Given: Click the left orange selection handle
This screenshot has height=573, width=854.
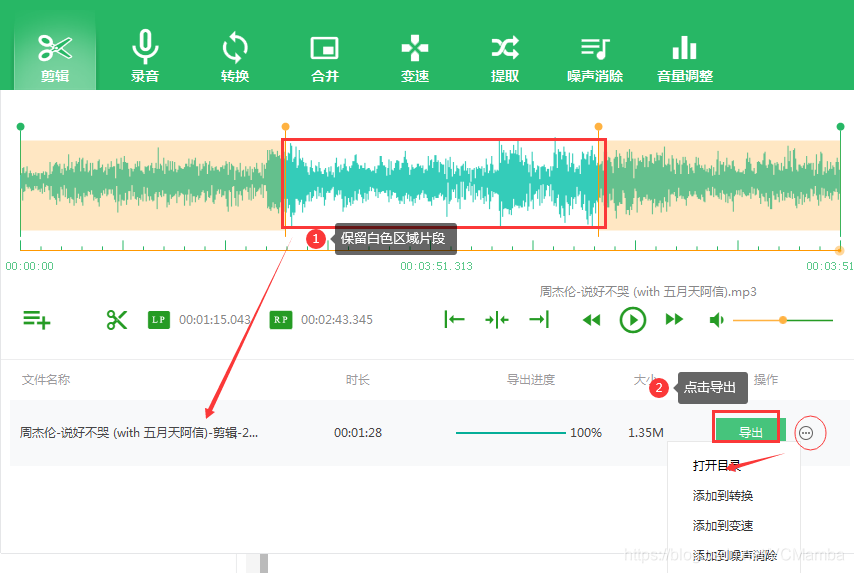Looking at the screenshot, I should click(285, 127).
